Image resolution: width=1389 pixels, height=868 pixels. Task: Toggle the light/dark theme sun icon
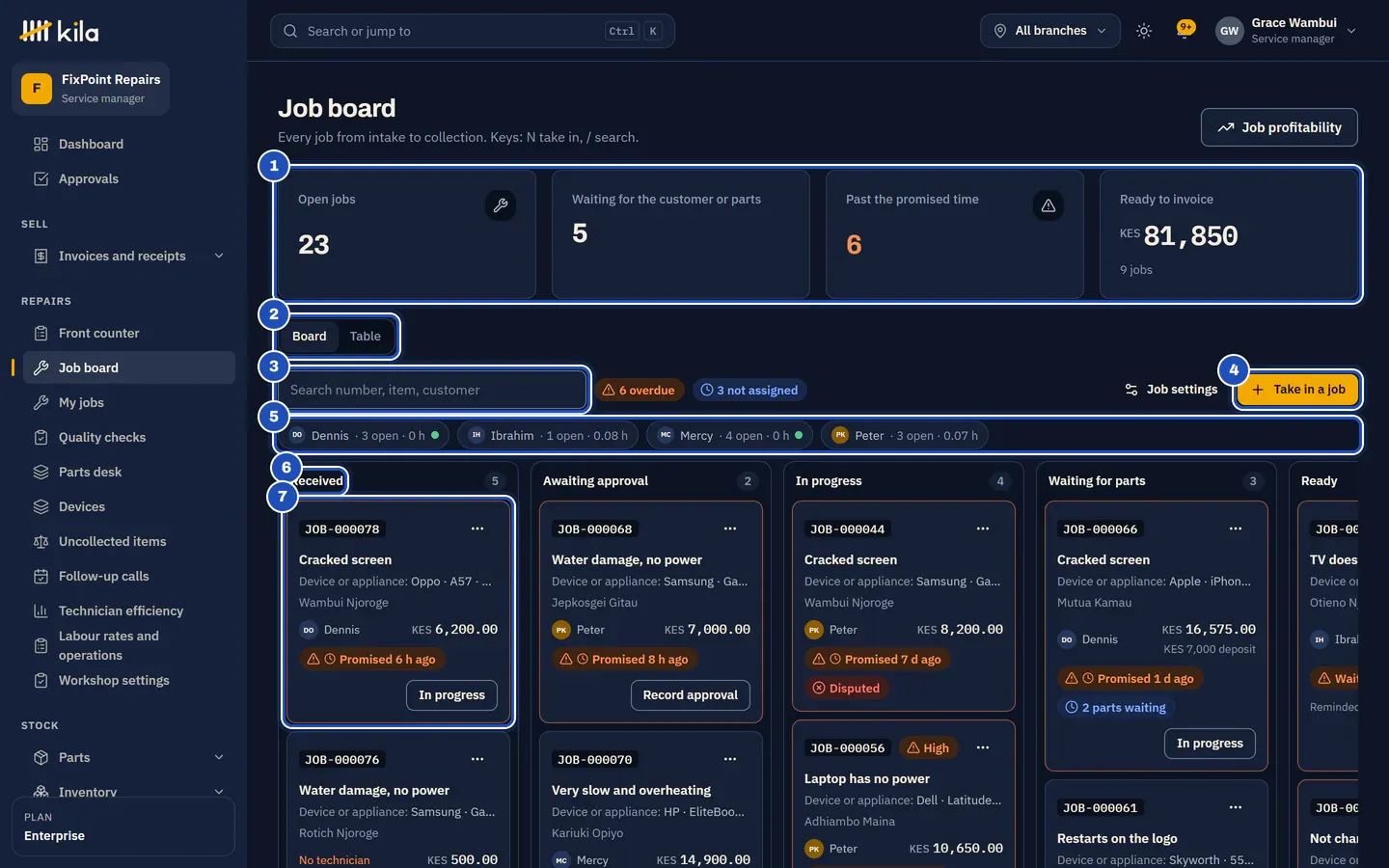1144,31
